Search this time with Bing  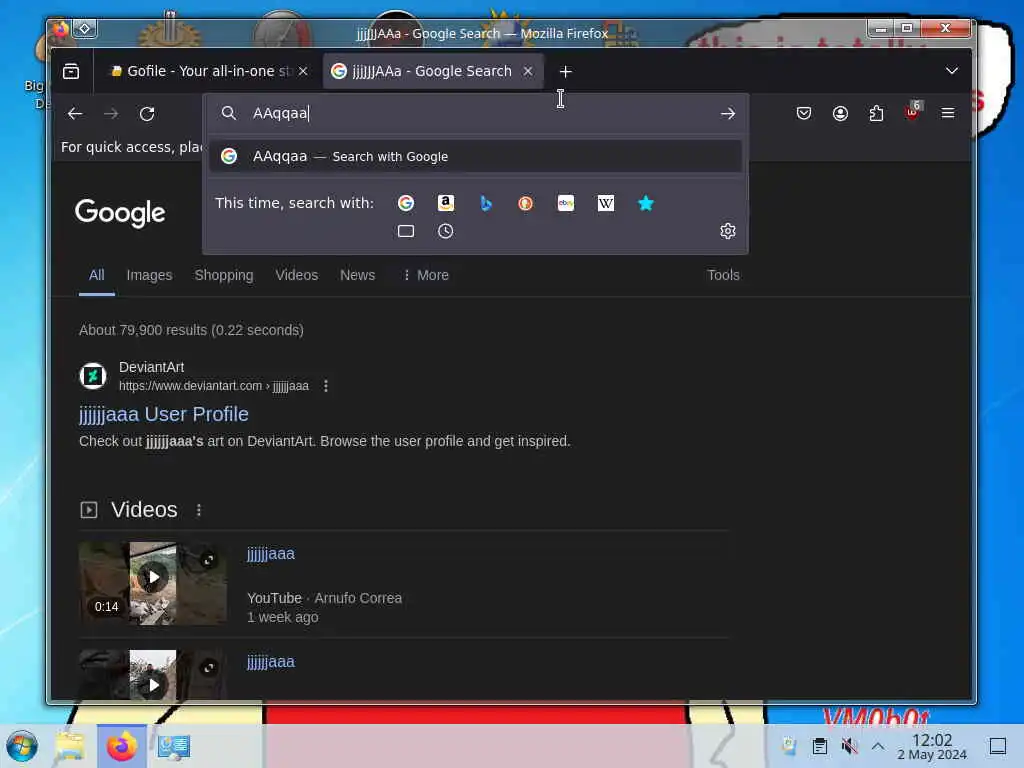486,203
